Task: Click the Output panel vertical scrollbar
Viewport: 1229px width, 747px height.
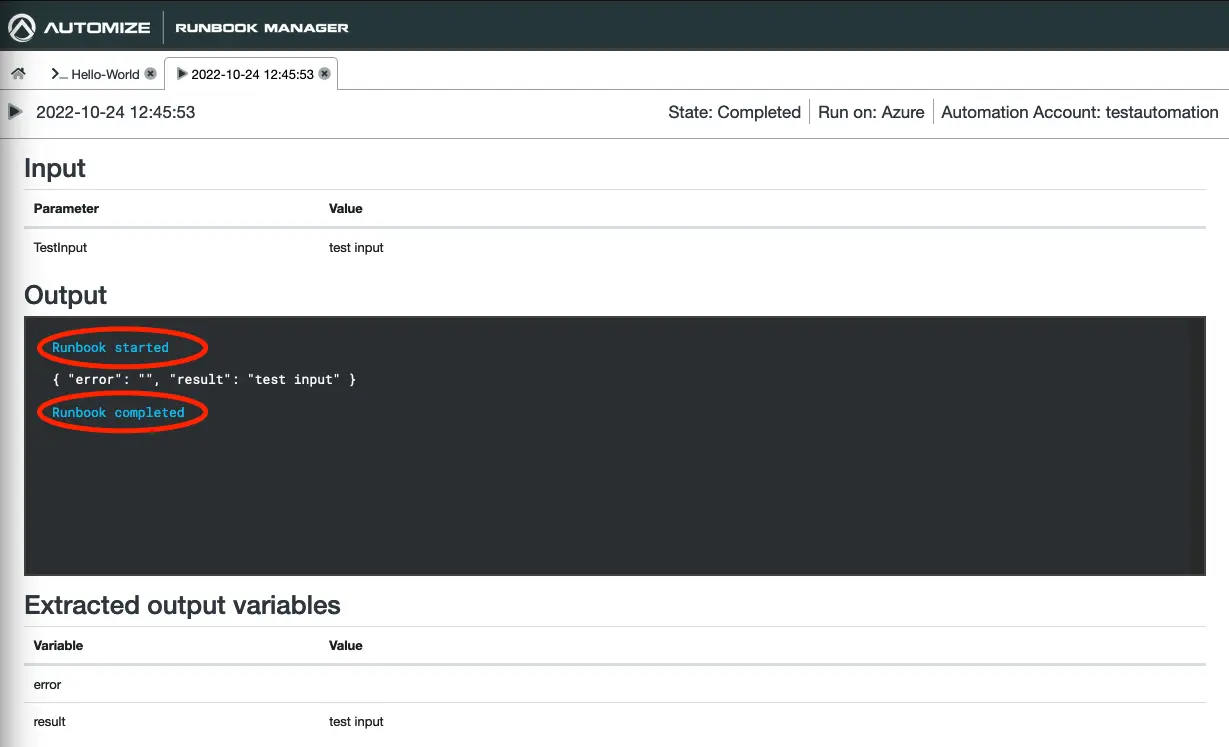Action: click(1197, 445)
